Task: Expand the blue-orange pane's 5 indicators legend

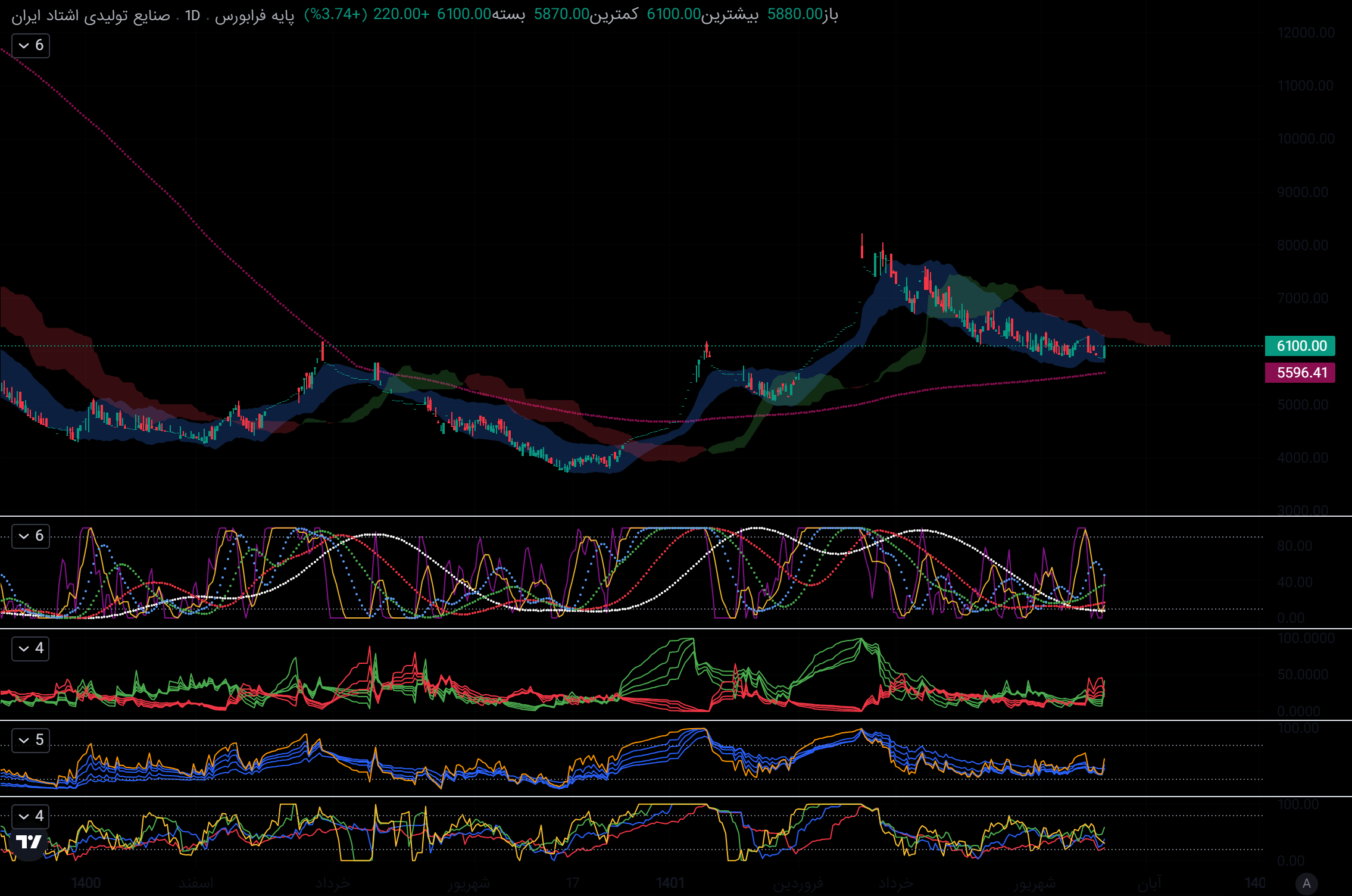Action: [x=30, y=740]
